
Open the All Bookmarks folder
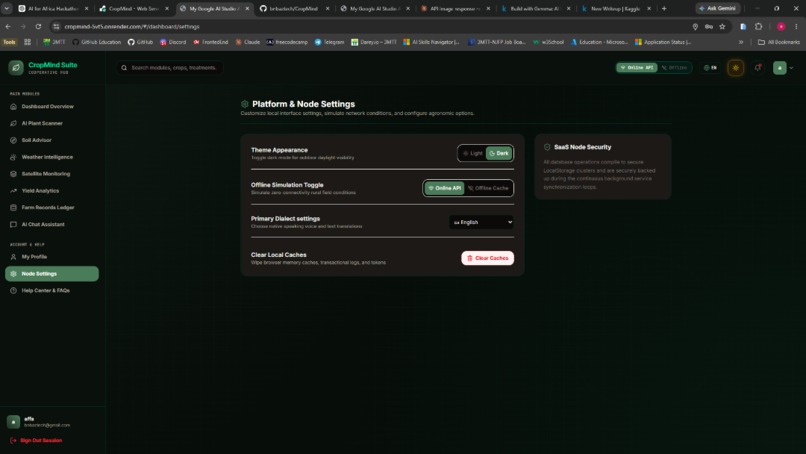tap(779, 42)
